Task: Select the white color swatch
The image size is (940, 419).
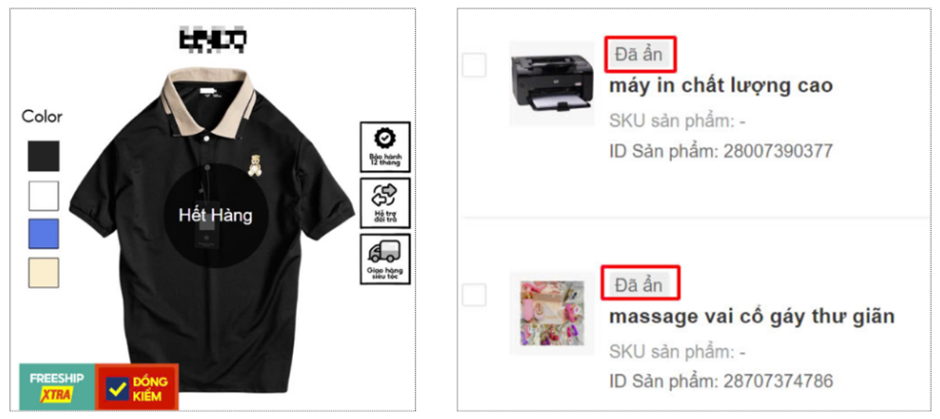Action: (43, 196)
